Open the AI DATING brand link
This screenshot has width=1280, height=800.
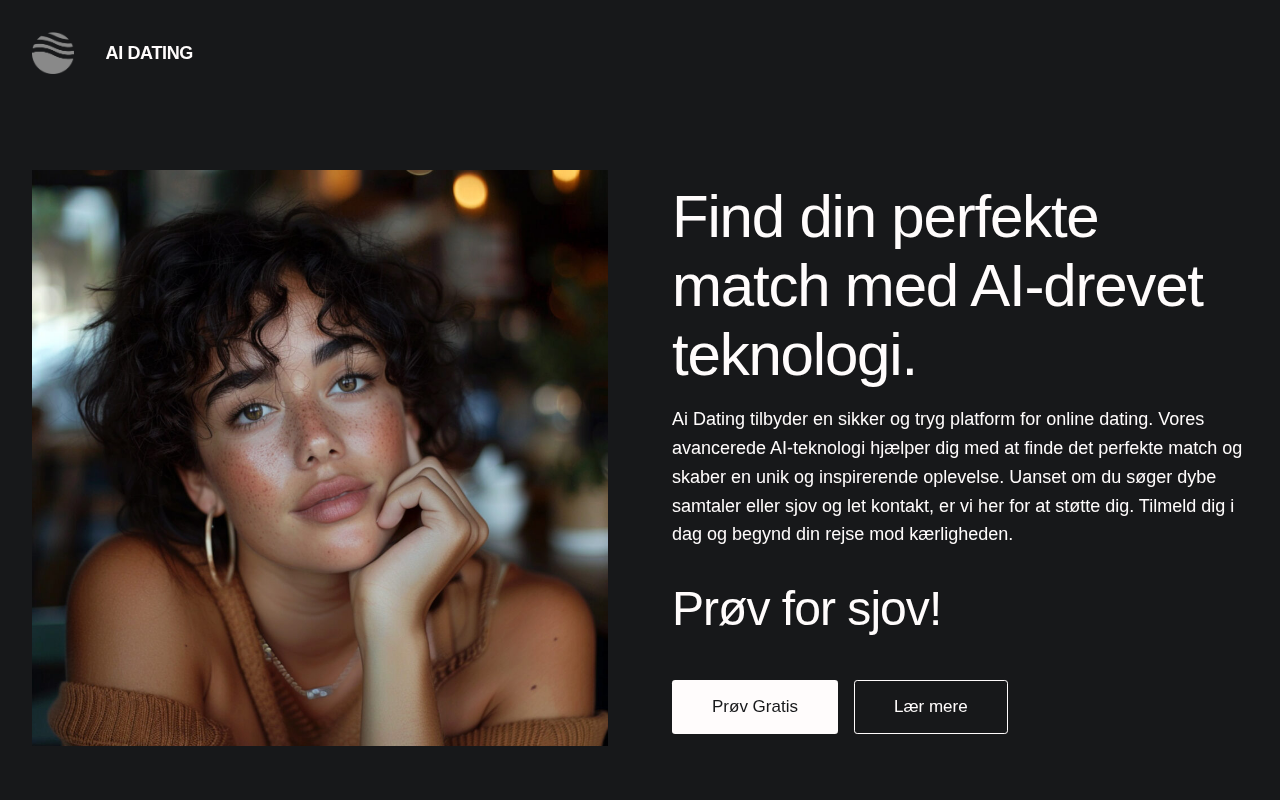click(x=149, y=53)
